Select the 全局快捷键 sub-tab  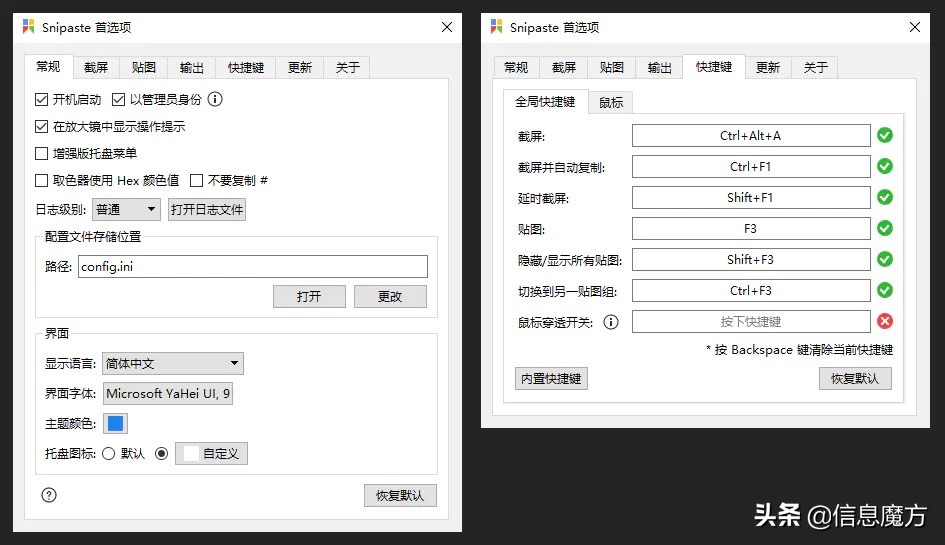pyautogui.click(x=545, y=101)
